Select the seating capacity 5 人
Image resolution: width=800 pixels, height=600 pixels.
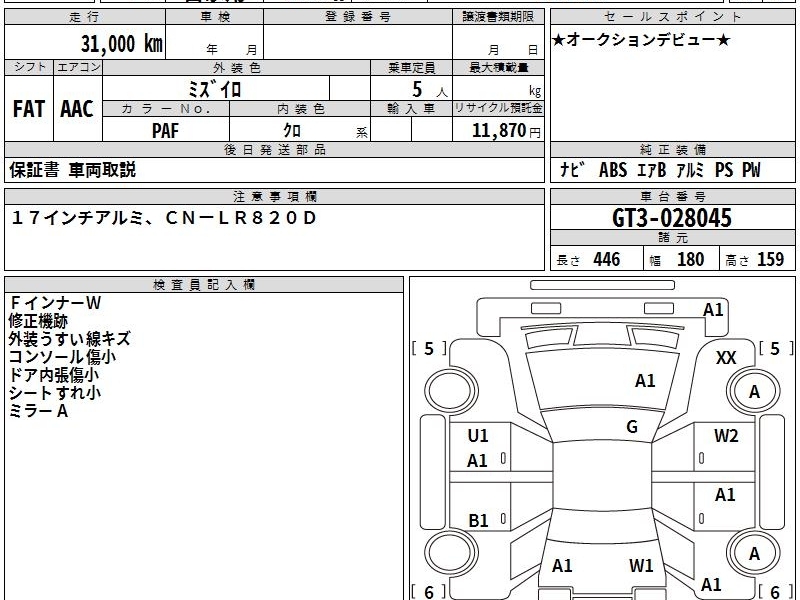(x=429, y=90)
